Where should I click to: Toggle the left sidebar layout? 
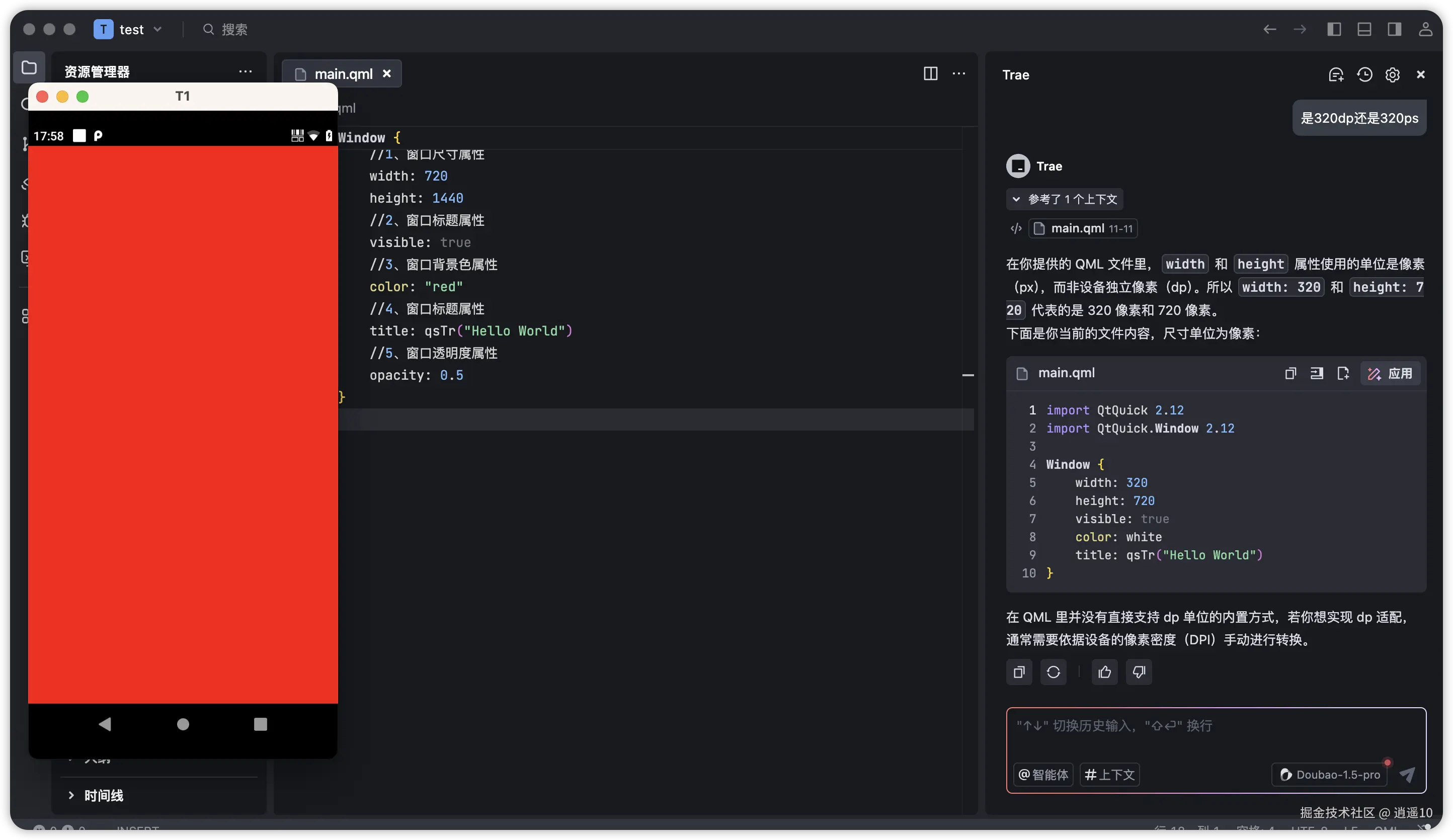(x=1334, y=29)
